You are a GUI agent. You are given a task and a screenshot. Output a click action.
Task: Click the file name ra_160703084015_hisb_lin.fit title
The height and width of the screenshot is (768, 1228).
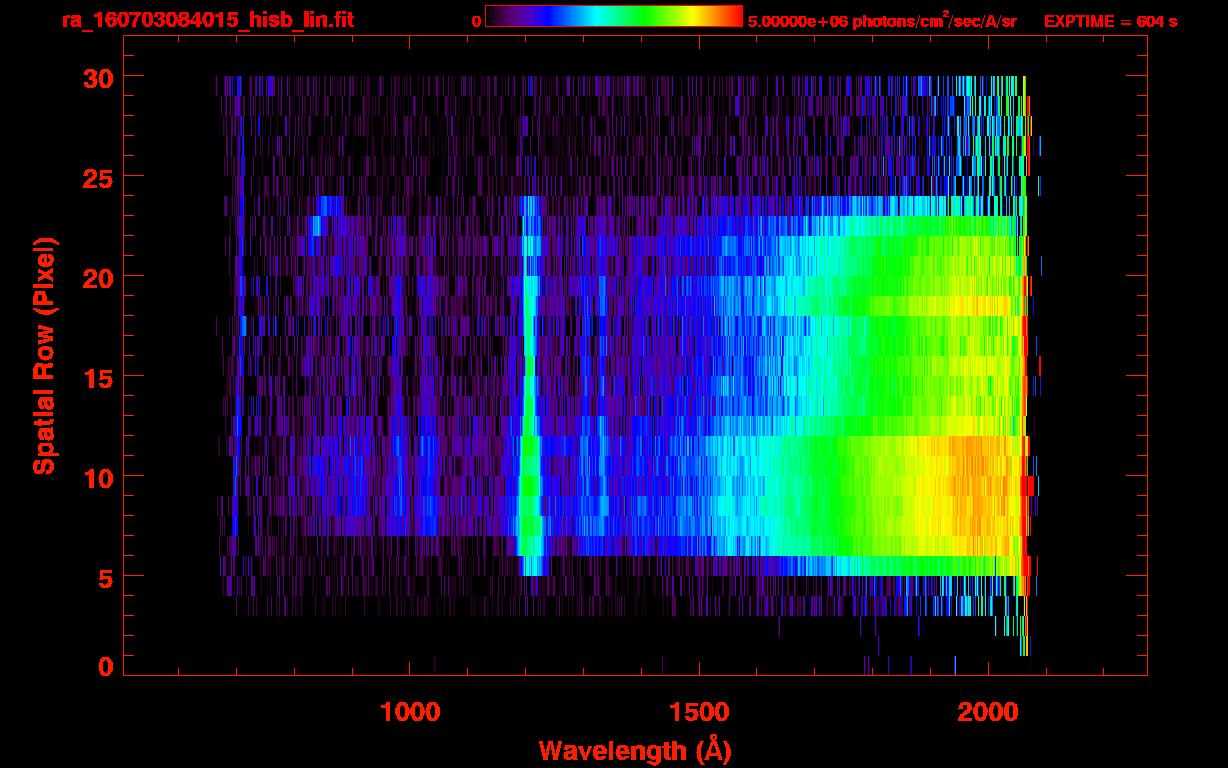point(207,20)
